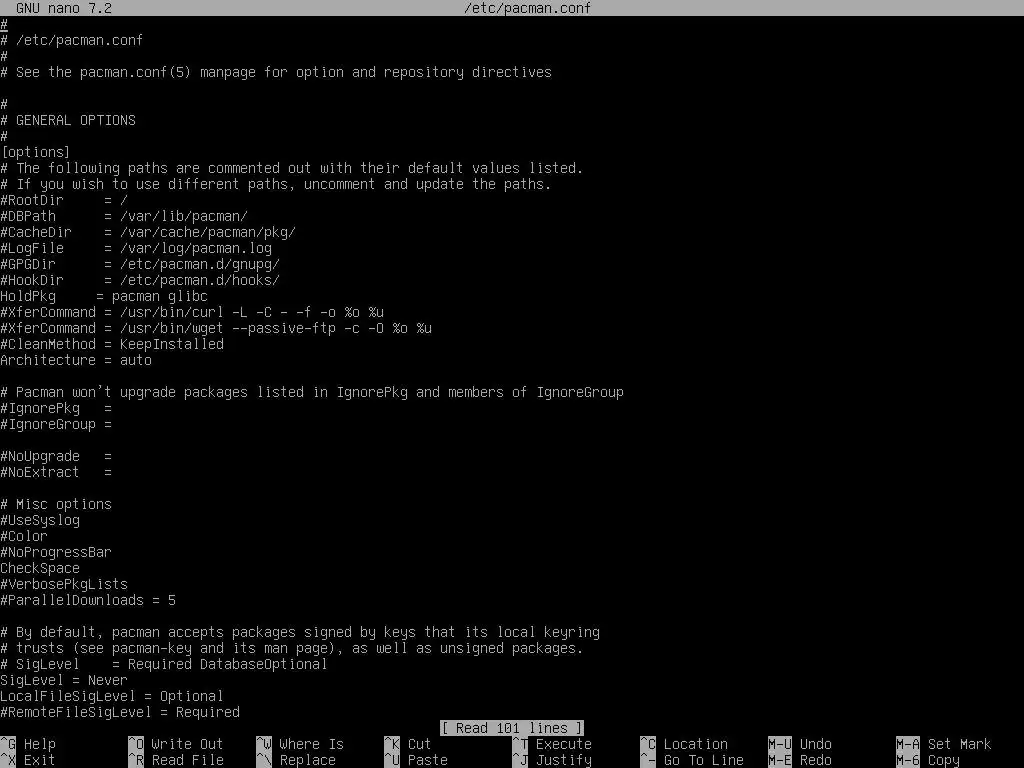The width and height of the screenshot is (1024, 768).
Task: Place cursor on the #Color line
Action: coord(24,536)
